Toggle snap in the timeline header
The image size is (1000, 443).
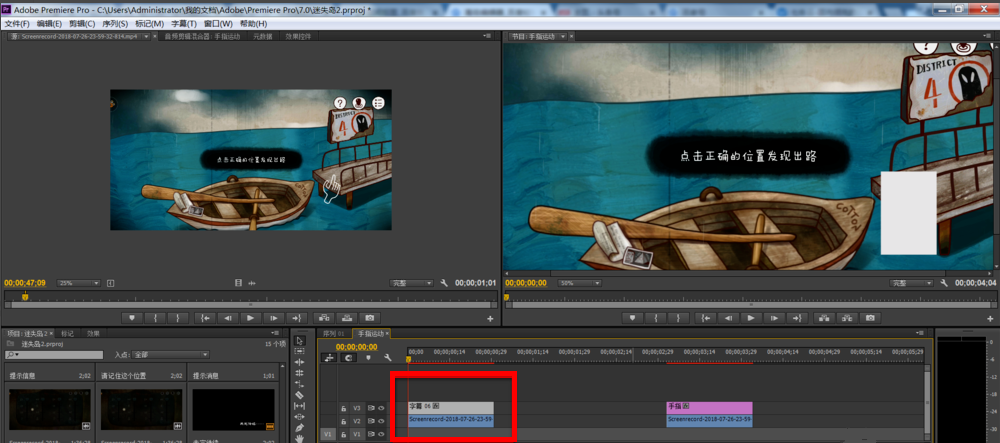[349, 357]
